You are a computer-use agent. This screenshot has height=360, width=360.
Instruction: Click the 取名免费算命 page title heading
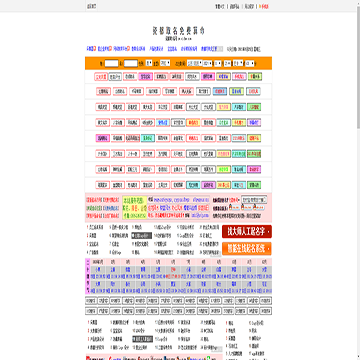[178, 31]
